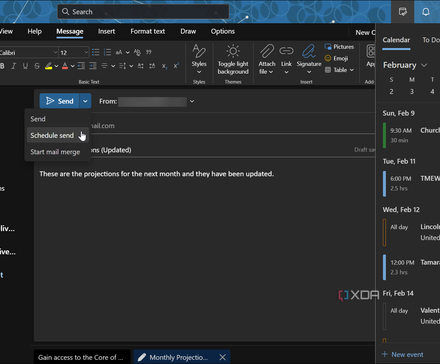Open the change case control
The width and height of the screenshot is (440, 364).
[x=122, y=52]
